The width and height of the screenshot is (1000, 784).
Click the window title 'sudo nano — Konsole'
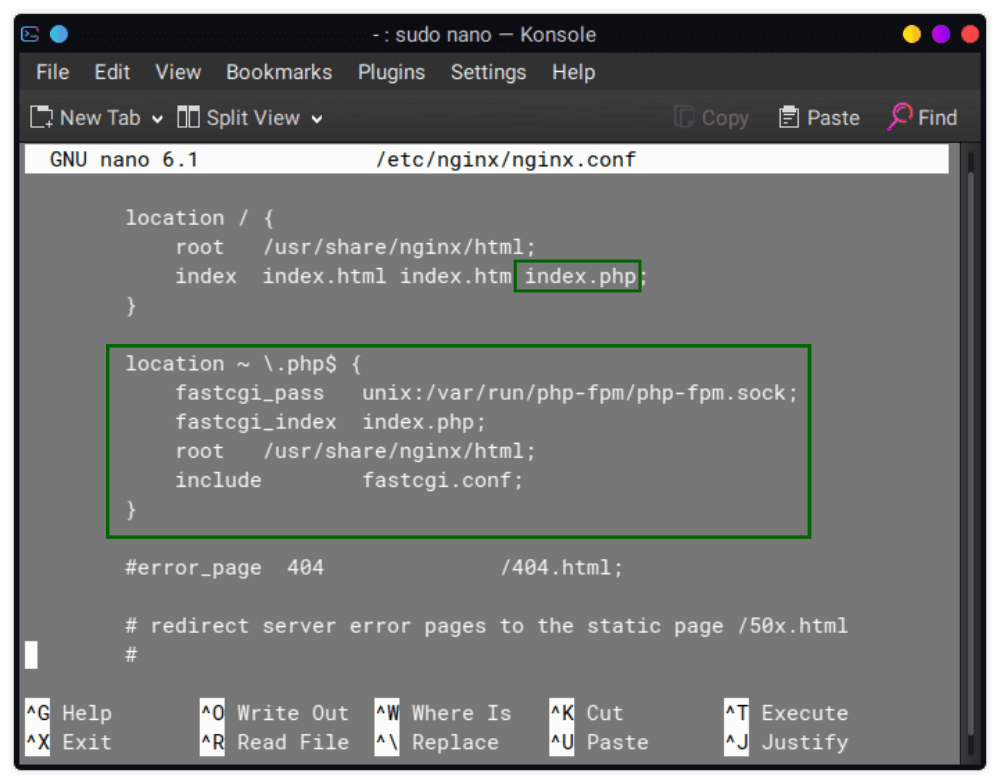496,34
